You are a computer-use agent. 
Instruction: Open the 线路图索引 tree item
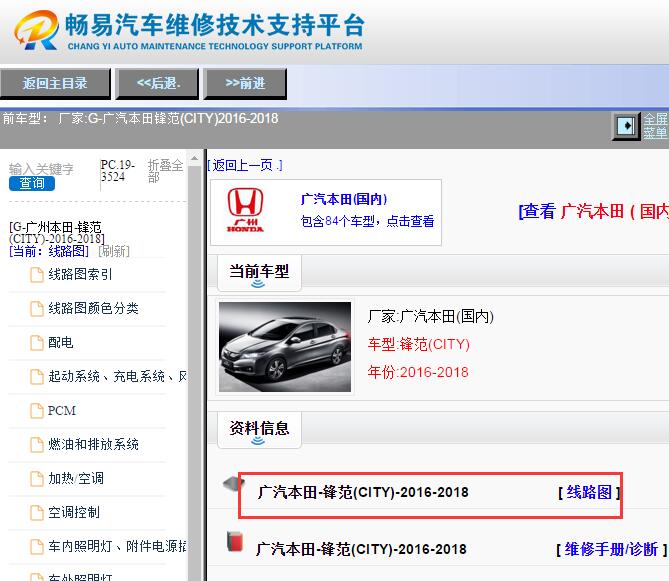pyautogui.click(x=80, y=274)
